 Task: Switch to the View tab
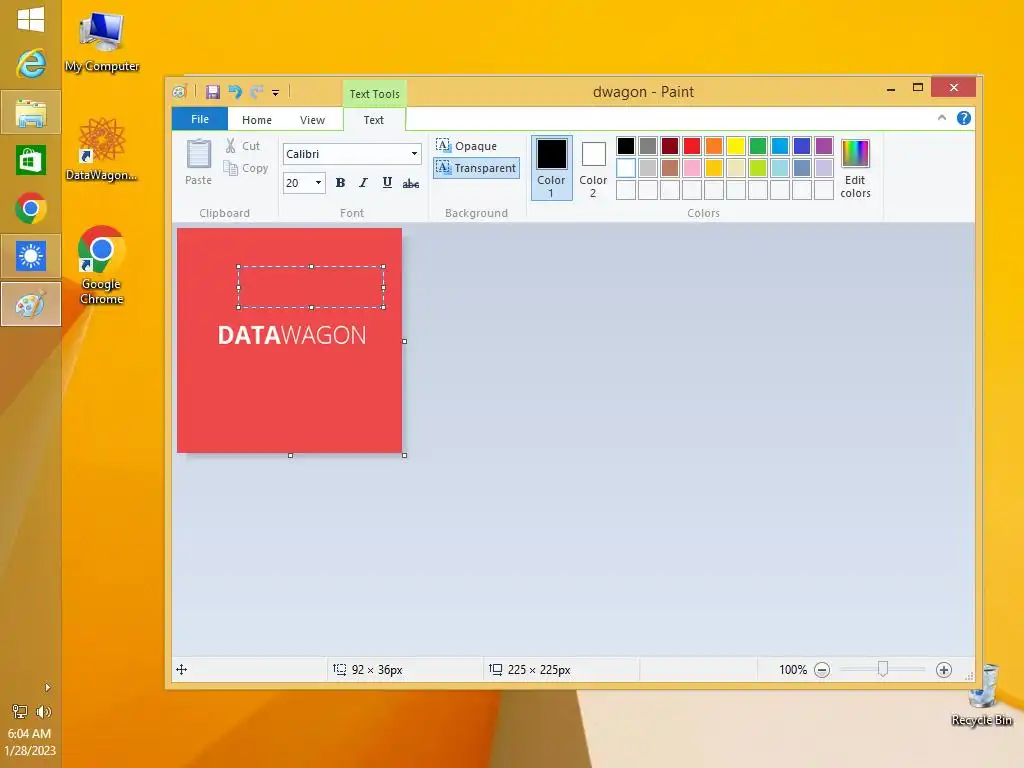[312, 120]
